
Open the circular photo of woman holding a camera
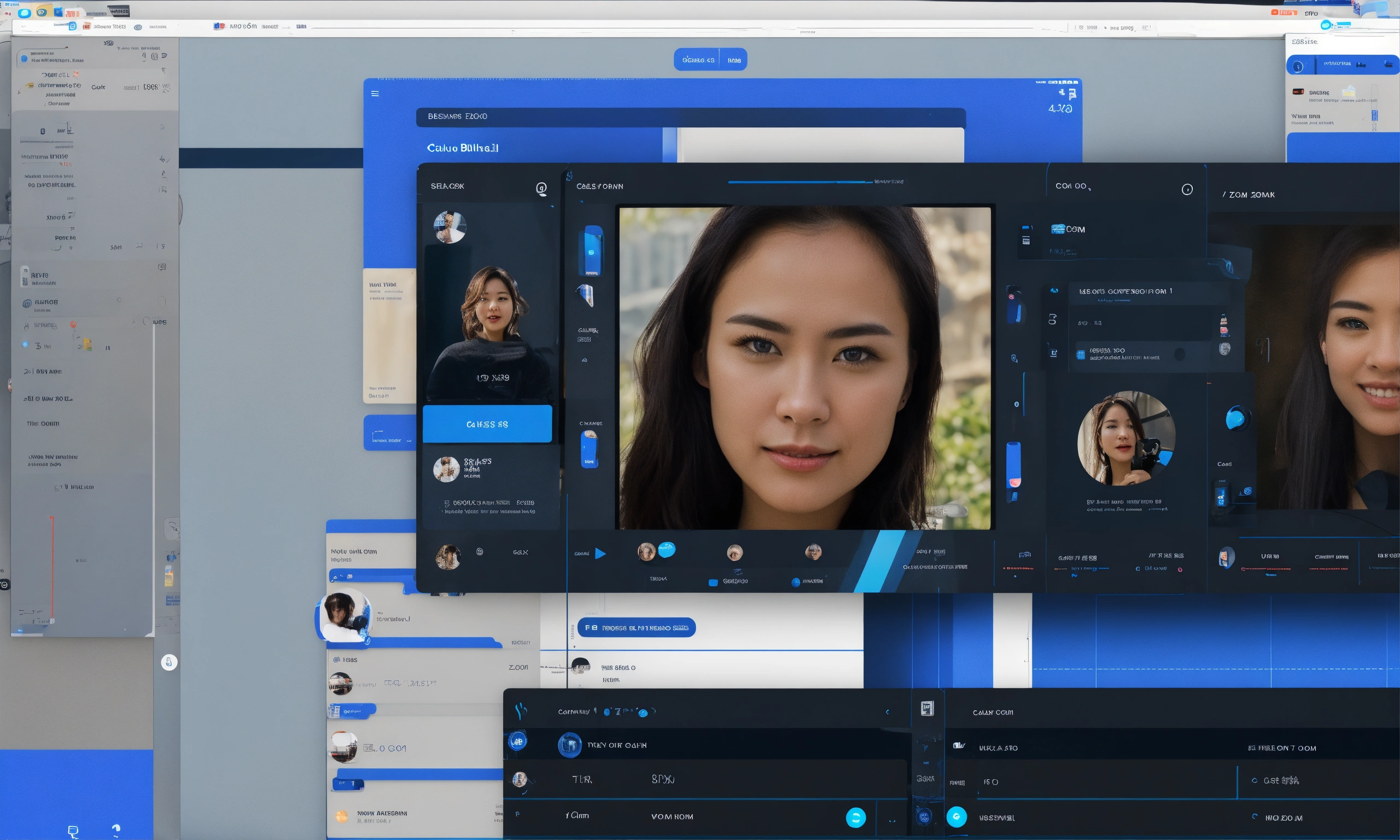[1126, 438]
